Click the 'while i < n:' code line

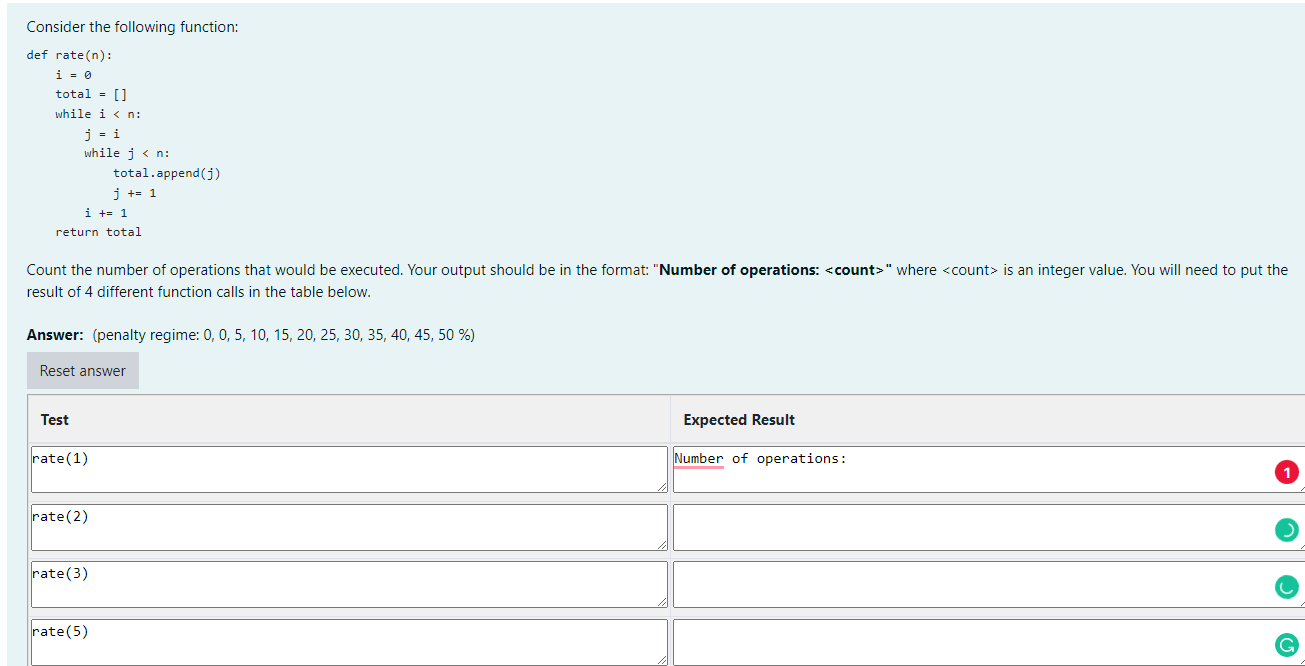pyautogui.click(x=99, y=114)
